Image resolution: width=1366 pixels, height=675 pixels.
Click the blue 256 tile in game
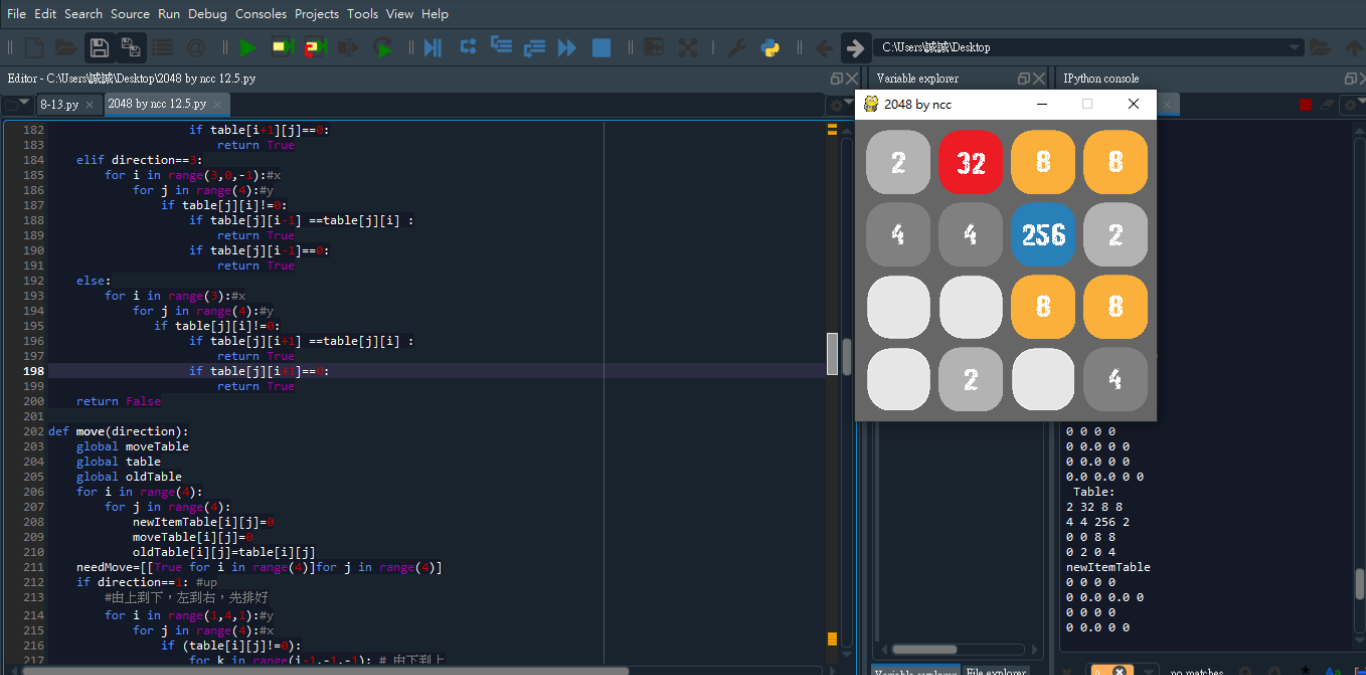[1043, 234]
